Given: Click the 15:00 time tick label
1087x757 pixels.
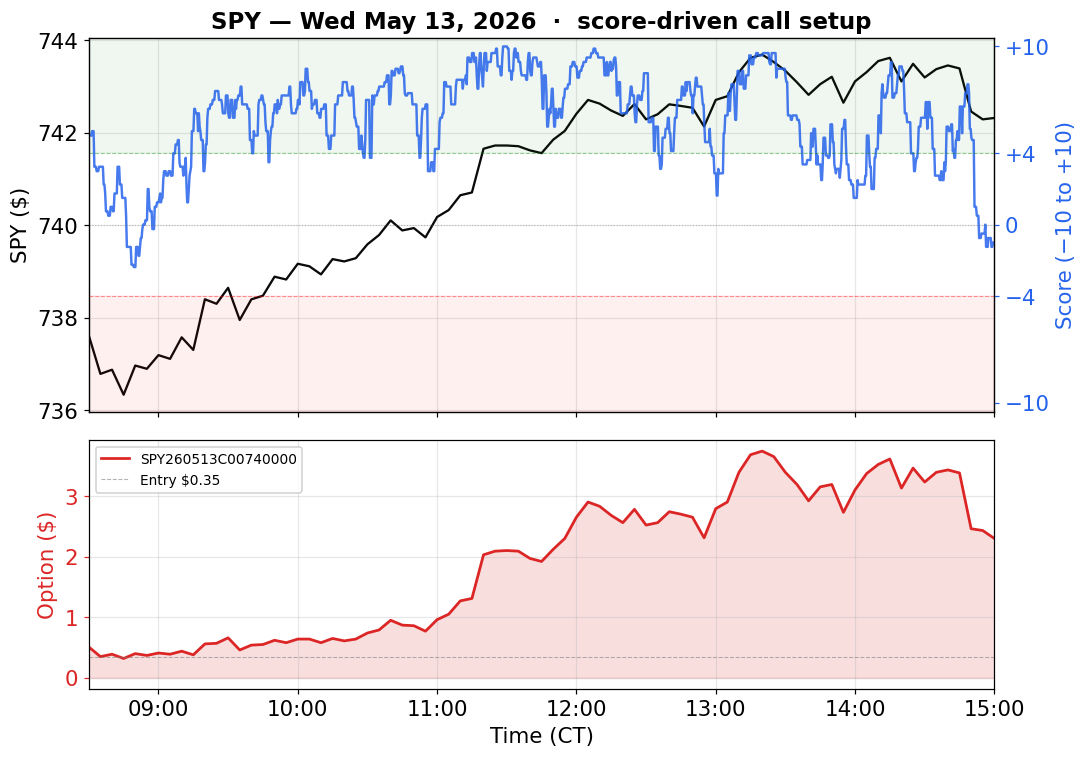Looking at the screenshot, I should 995,708.
